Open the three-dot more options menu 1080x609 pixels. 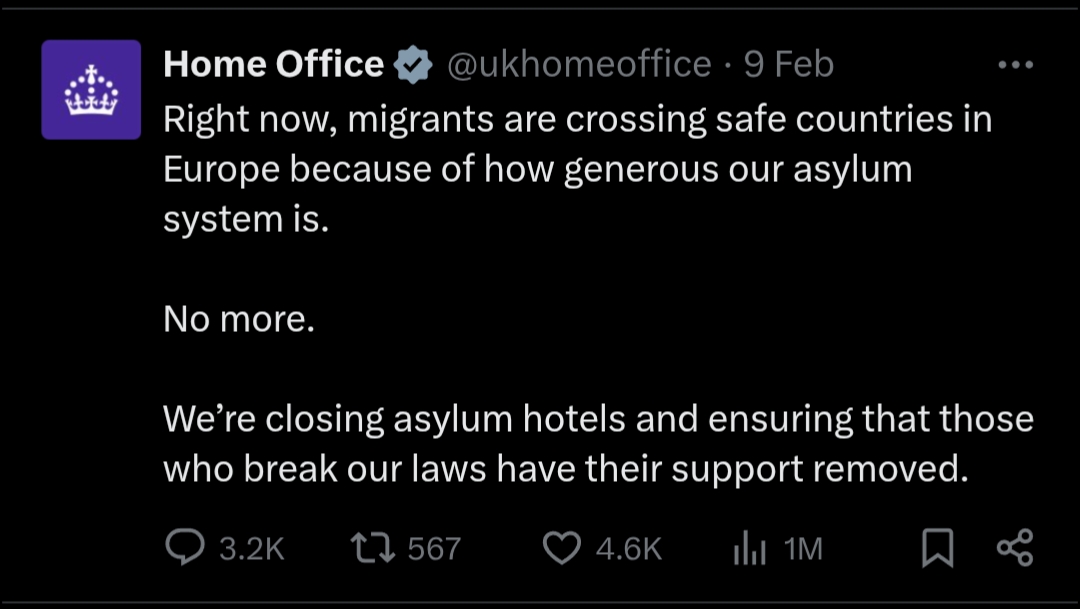pyautogui.click(x=1015, y=65)
